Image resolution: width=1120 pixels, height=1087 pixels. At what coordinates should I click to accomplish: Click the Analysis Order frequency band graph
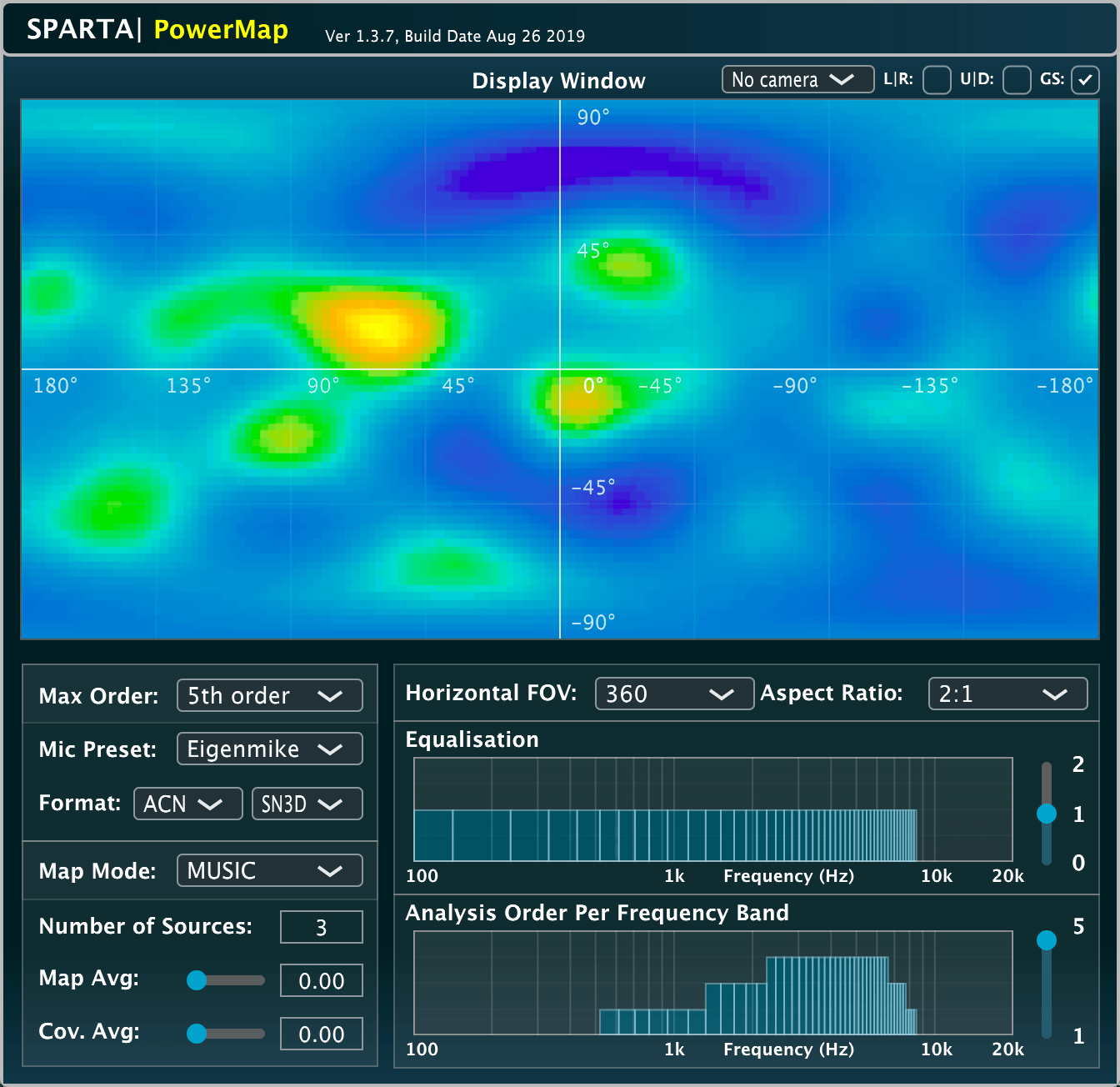point(712,983)
